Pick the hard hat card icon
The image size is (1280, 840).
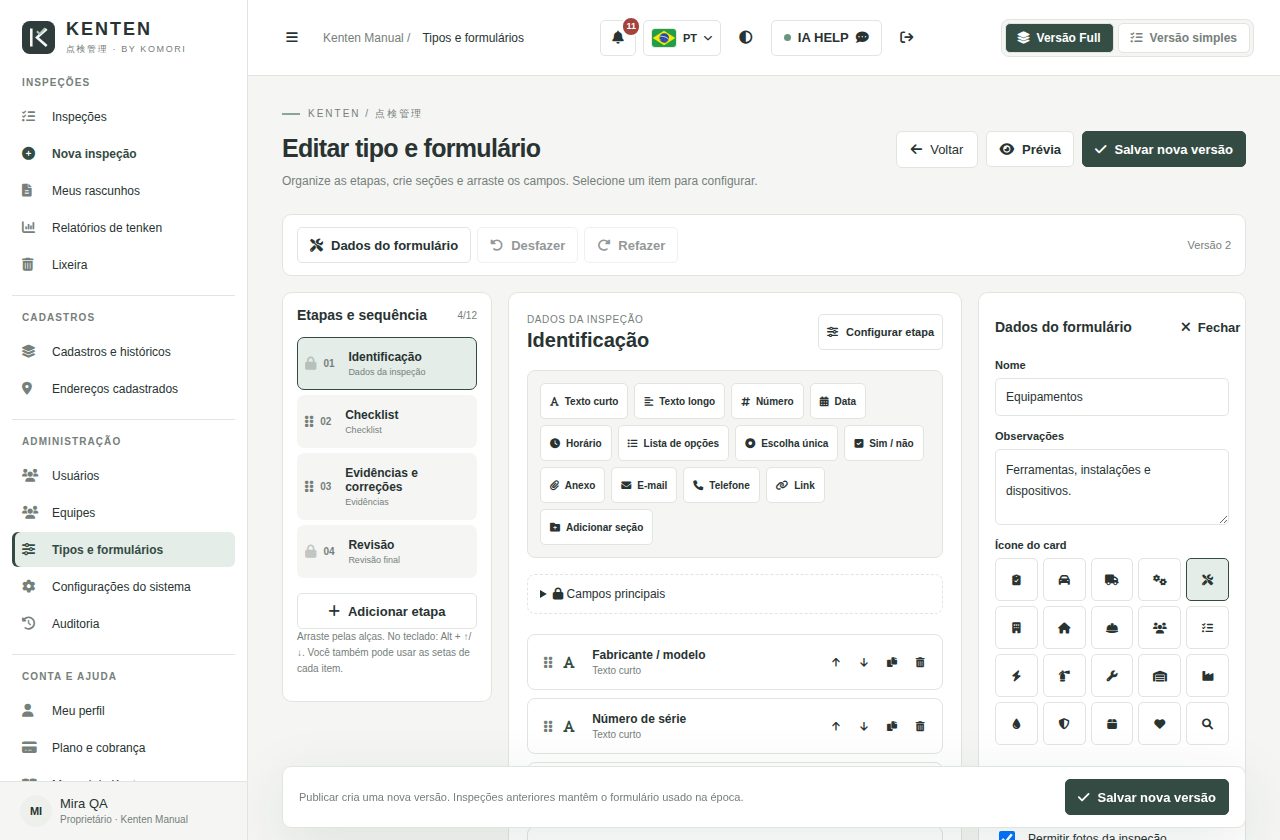tap(1112, 627)
